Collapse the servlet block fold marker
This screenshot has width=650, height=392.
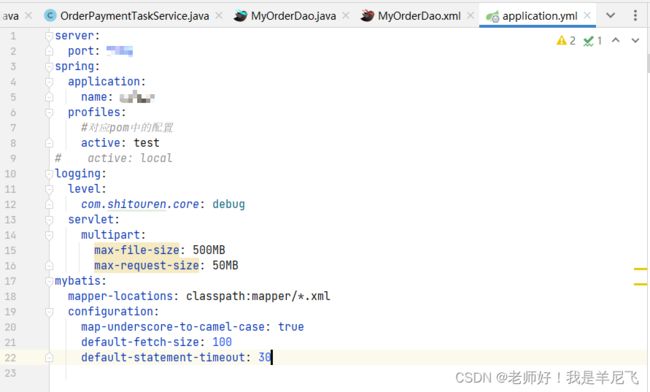pos(49,220)
